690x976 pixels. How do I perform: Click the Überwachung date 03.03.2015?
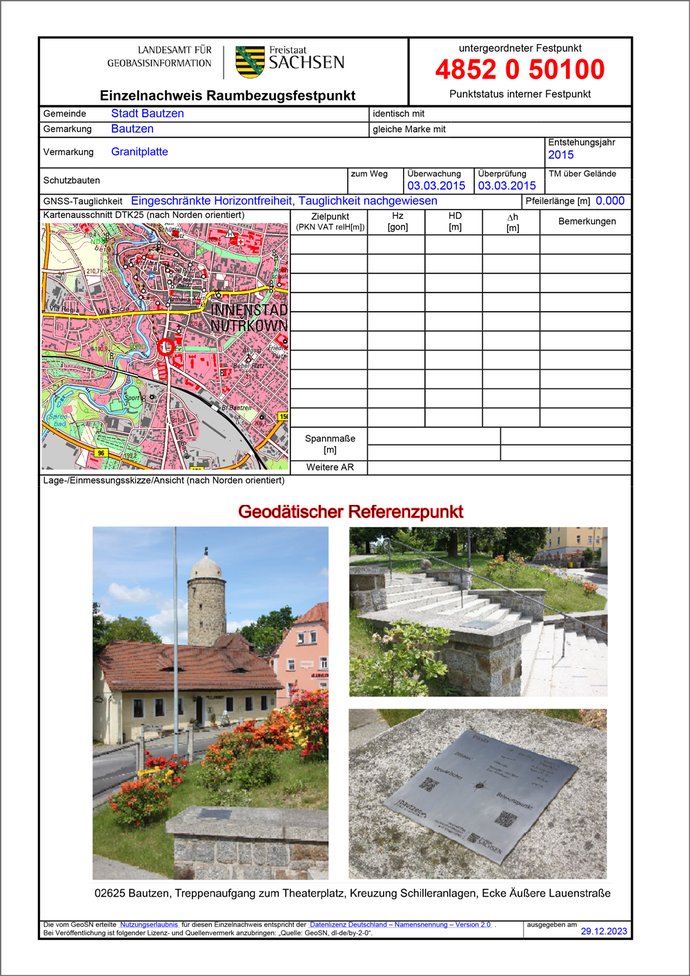pos(436,186)
